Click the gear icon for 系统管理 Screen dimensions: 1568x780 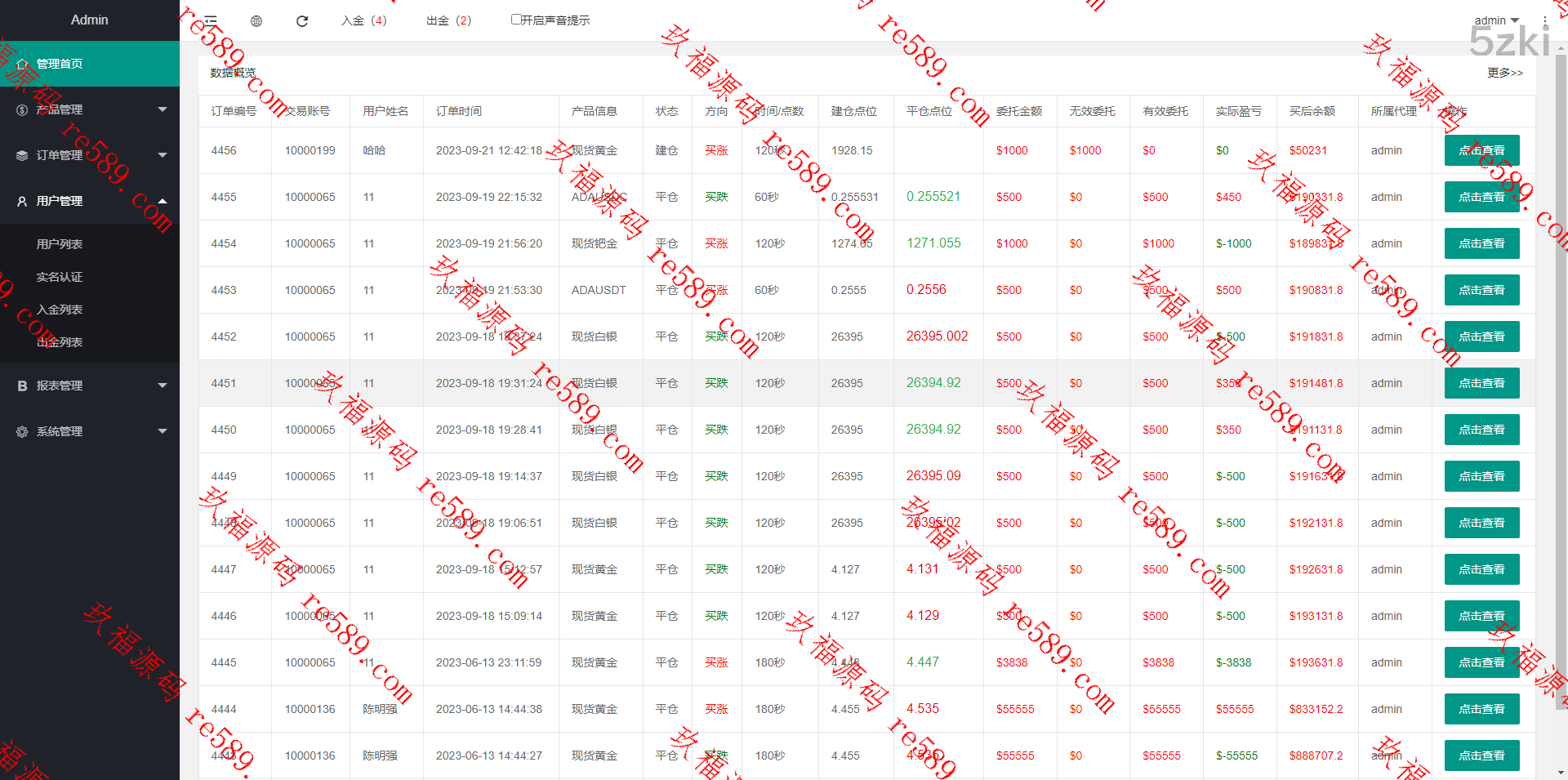pos(22,431)
